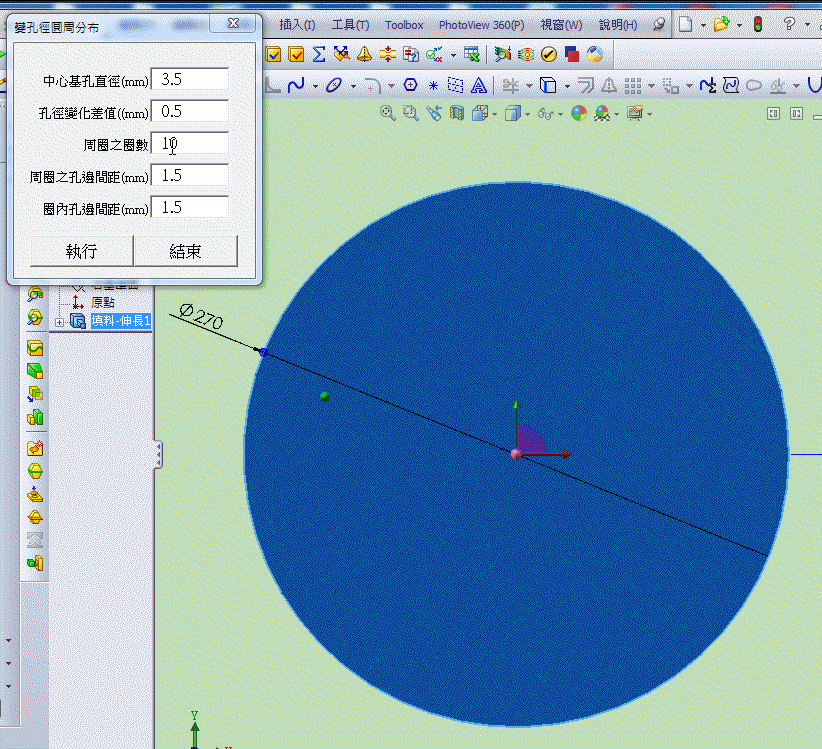Click the Edit Appearance color ball icon
822x749 pixels.
[579, 113]
